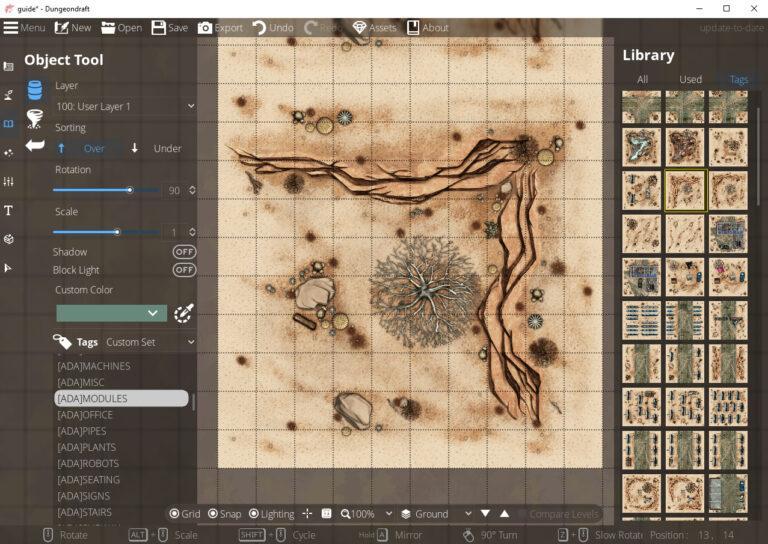Select the [ADA]PLANTS tag in list
The width and height of the screenshot is (768, 544).
[85, 447]
